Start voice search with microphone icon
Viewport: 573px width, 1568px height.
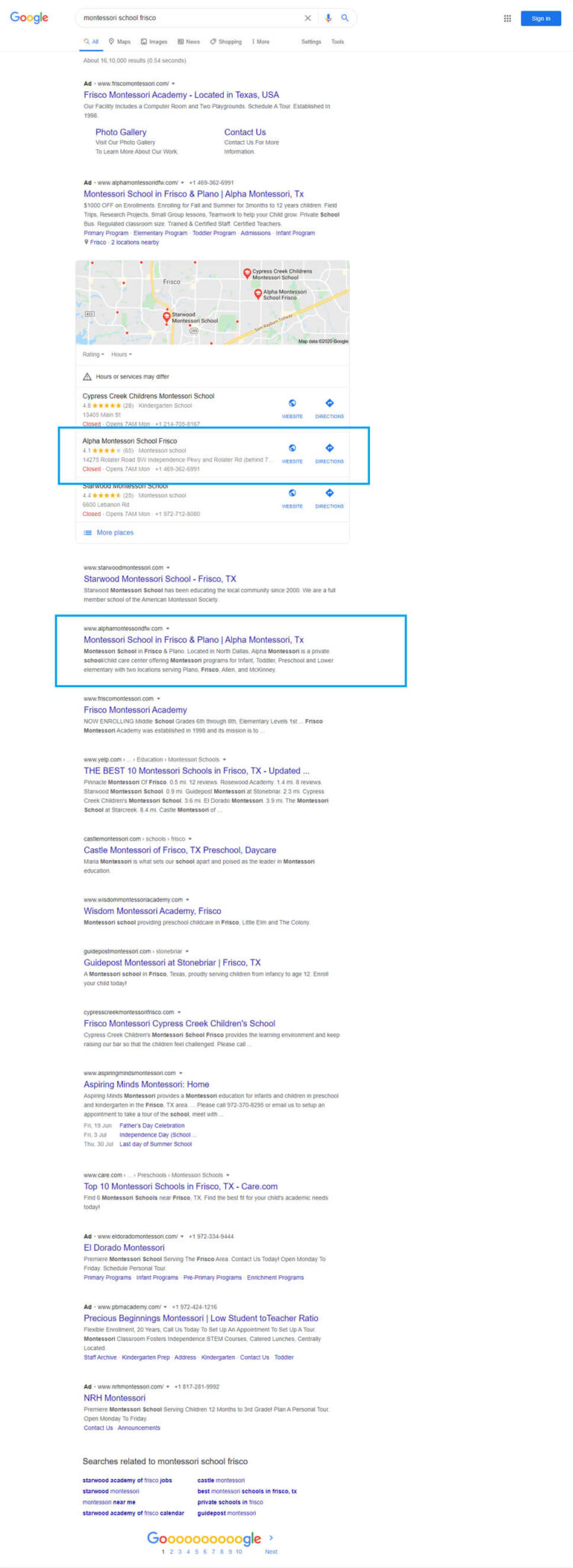click(328, 18)
